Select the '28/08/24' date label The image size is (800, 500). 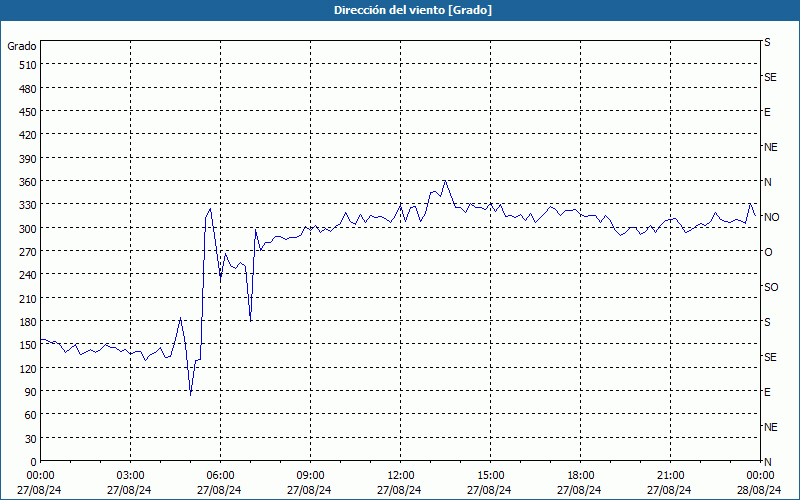[x=759, y=491]
